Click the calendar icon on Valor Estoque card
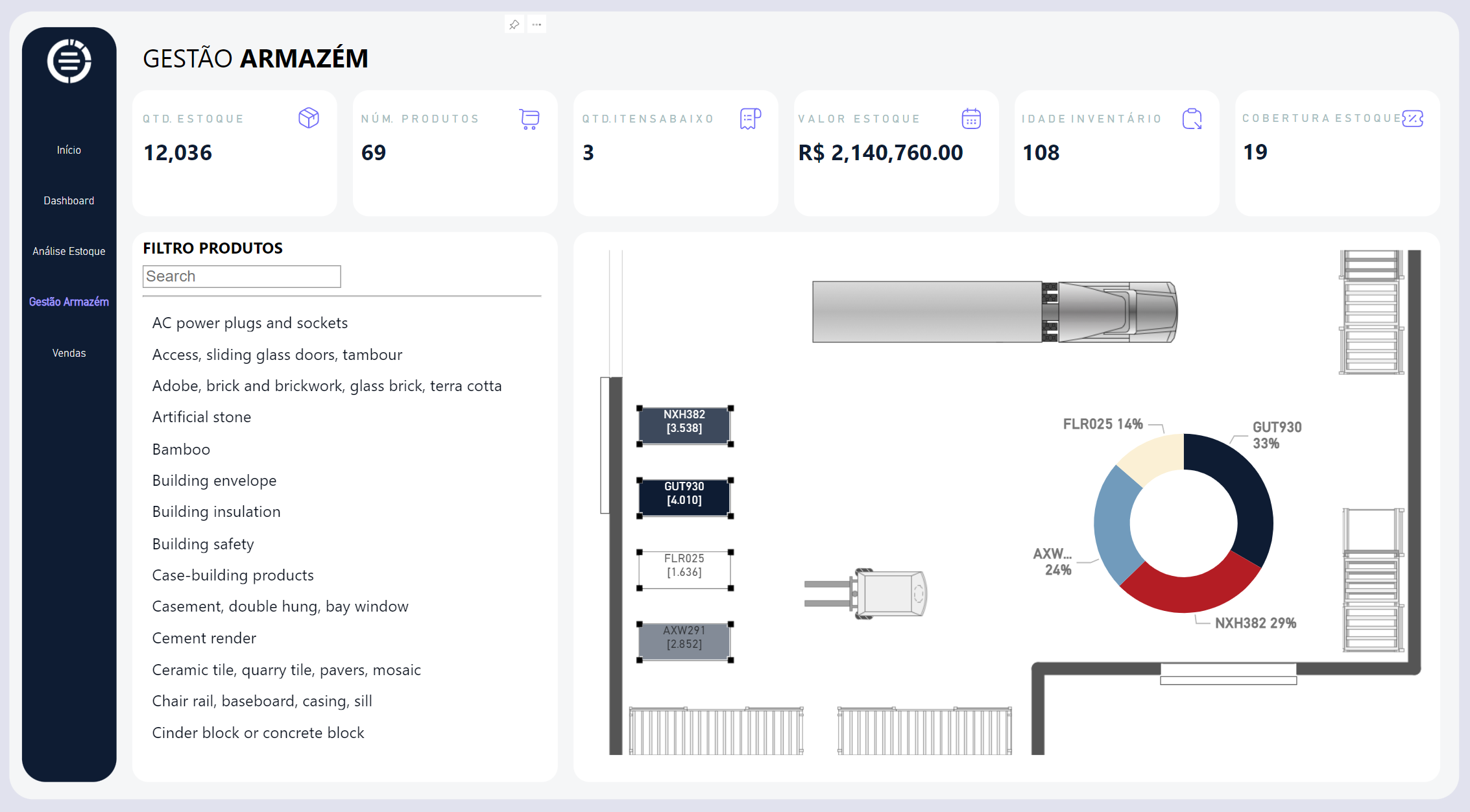This screenshot has width=1470, height=812. click(x=971, y=119)
